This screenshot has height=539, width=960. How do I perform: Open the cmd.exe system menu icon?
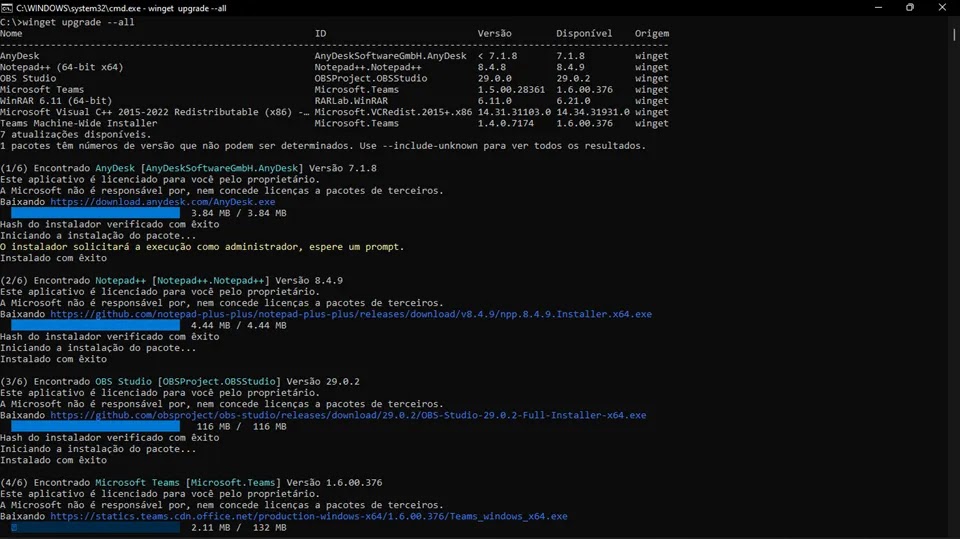(8, 7)
